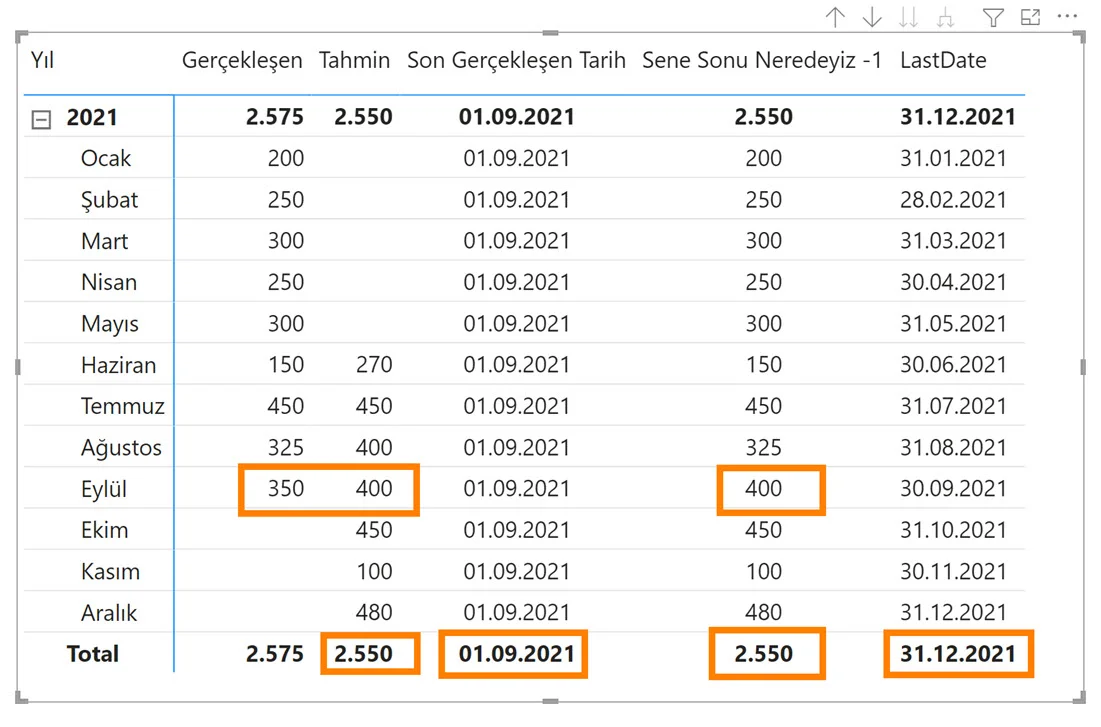Click Son Gerçekleşen Tarih column header
Viewport: 1101px width, 727px height.
[516, 60]
